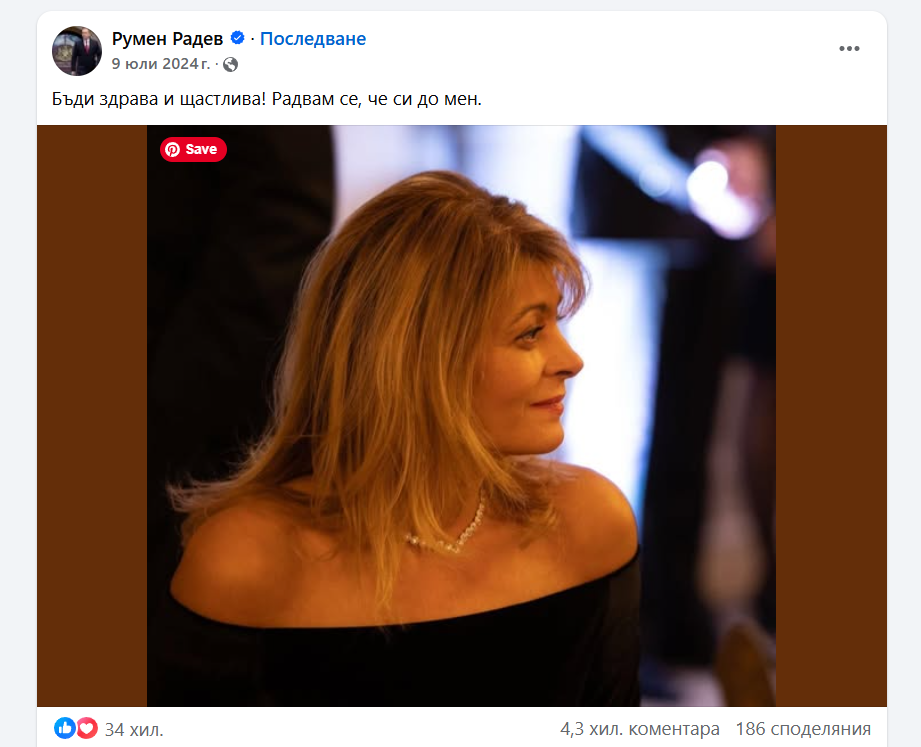Open the 4,3 хил. коментара comments

640,729
